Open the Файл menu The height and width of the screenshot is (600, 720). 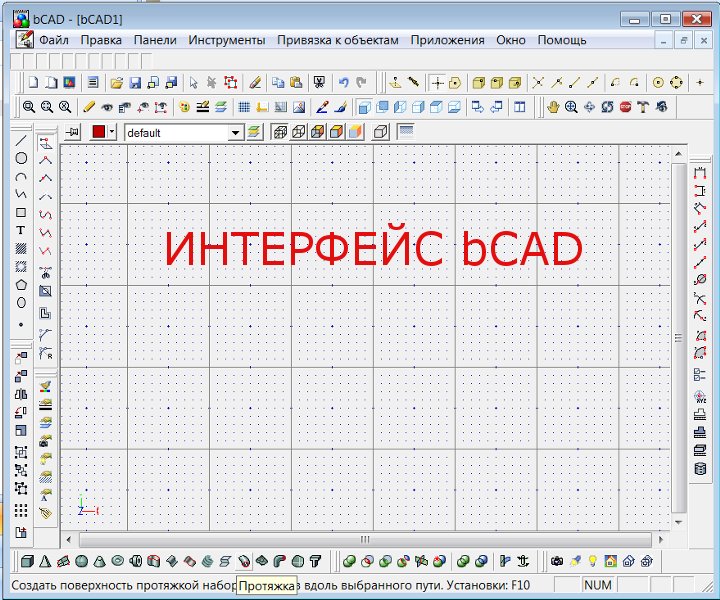(54, 40)
